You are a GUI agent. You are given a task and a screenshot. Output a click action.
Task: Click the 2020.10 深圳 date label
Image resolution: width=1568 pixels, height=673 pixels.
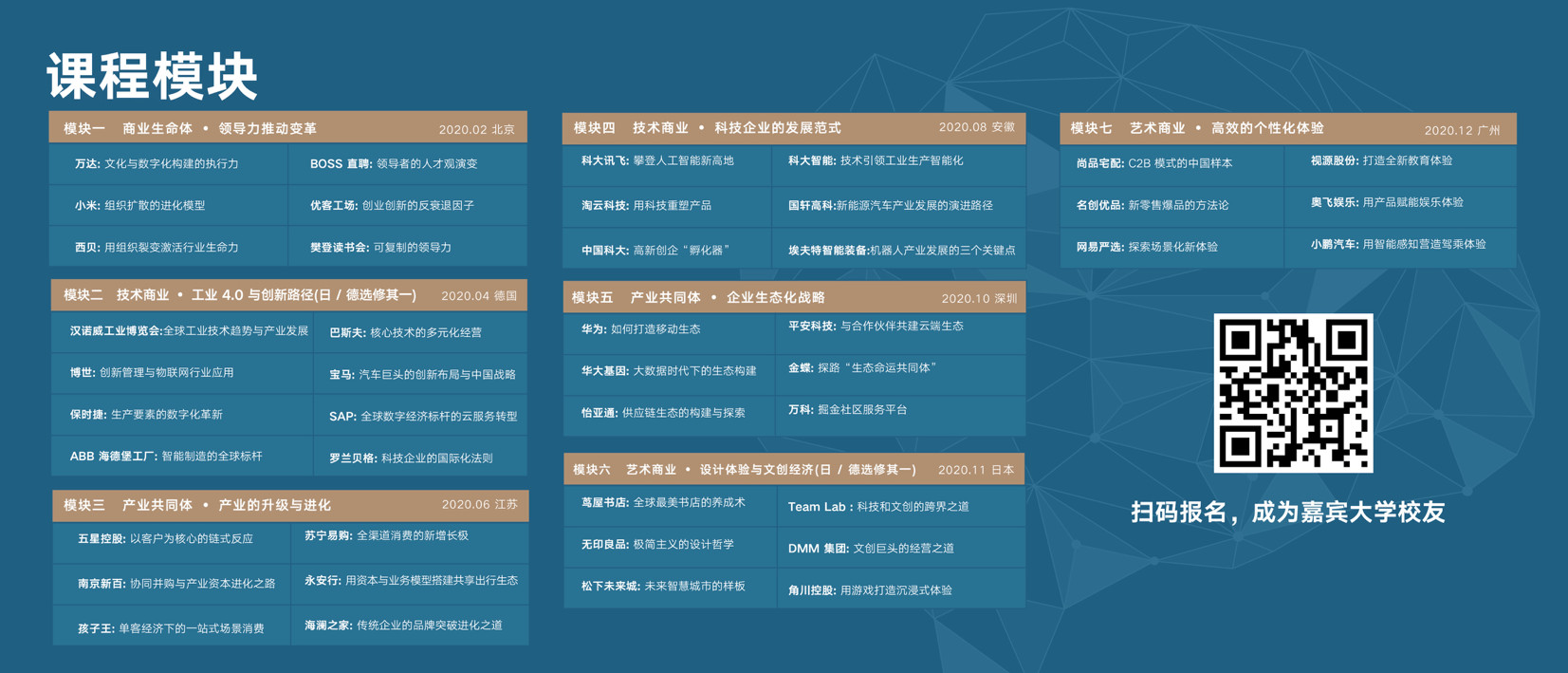(979, 299)
